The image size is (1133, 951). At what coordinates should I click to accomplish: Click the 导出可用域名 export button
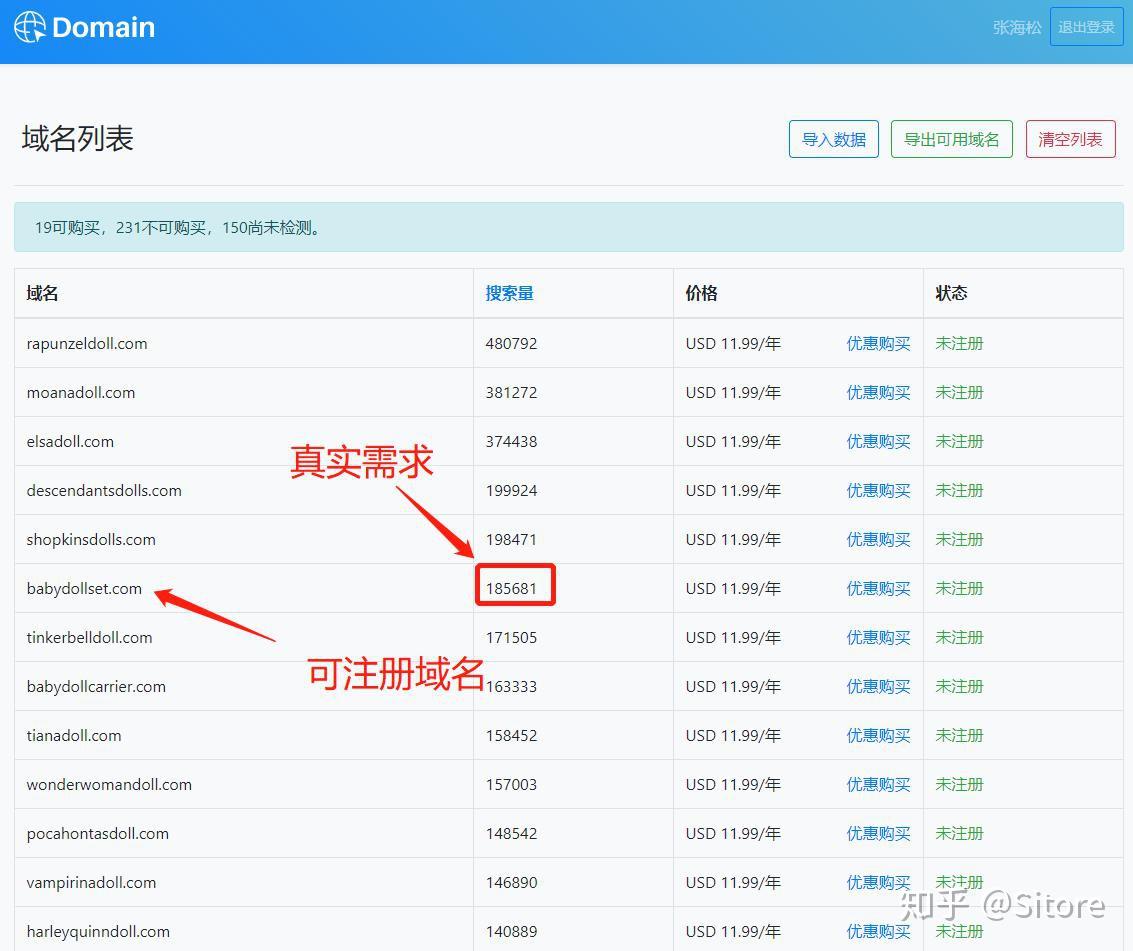(952, 139)
